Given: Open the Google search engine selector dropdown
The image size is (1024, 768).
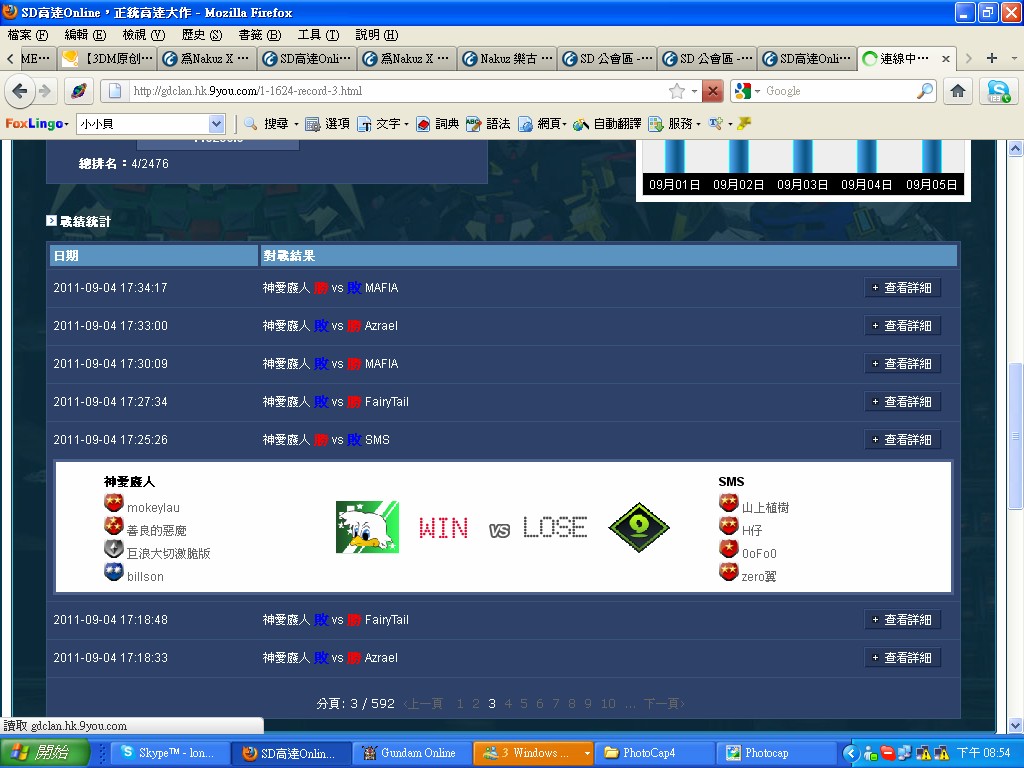Looking at the screenshot, I should [747, 91].
